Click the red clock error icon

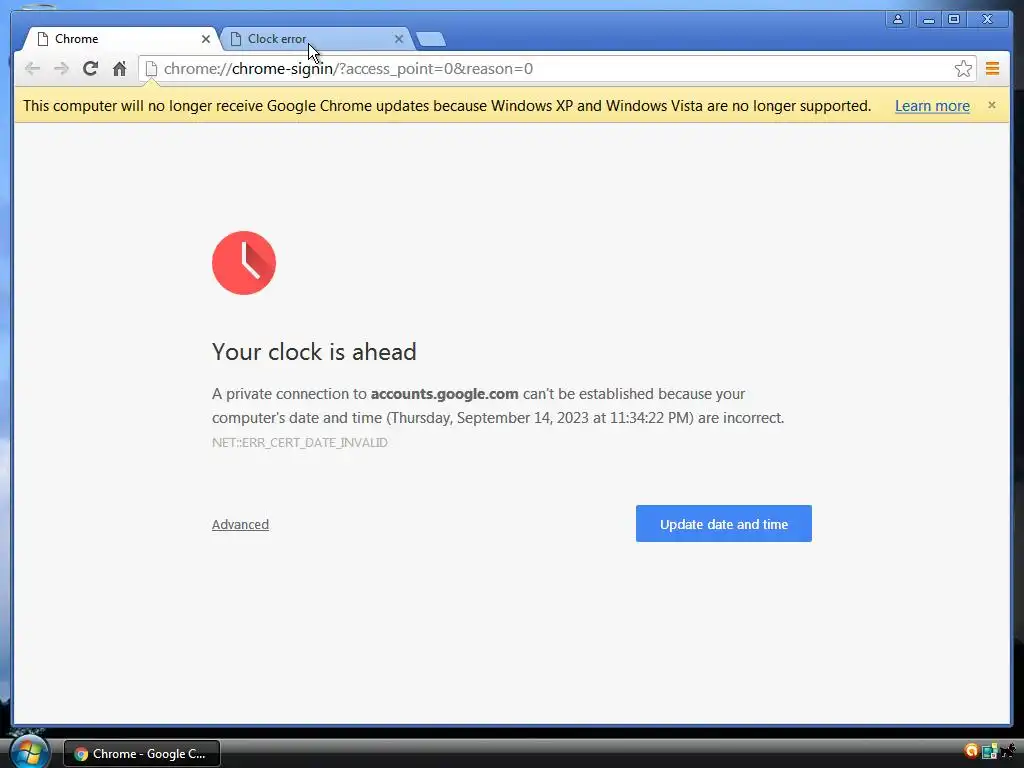pos(244,263)
